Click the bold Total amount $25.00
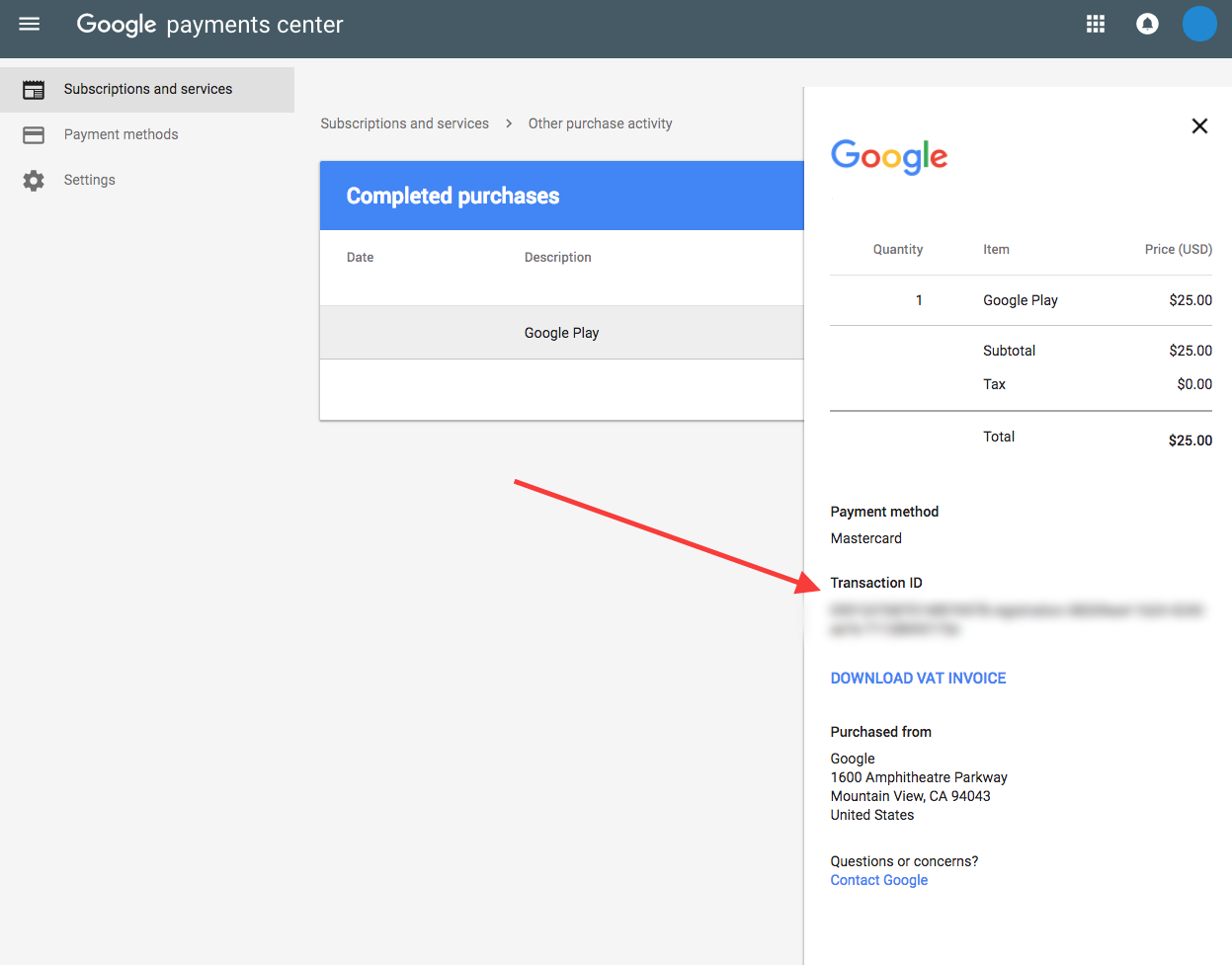The image size is (1232, 965). click(x=1191, y=441)
